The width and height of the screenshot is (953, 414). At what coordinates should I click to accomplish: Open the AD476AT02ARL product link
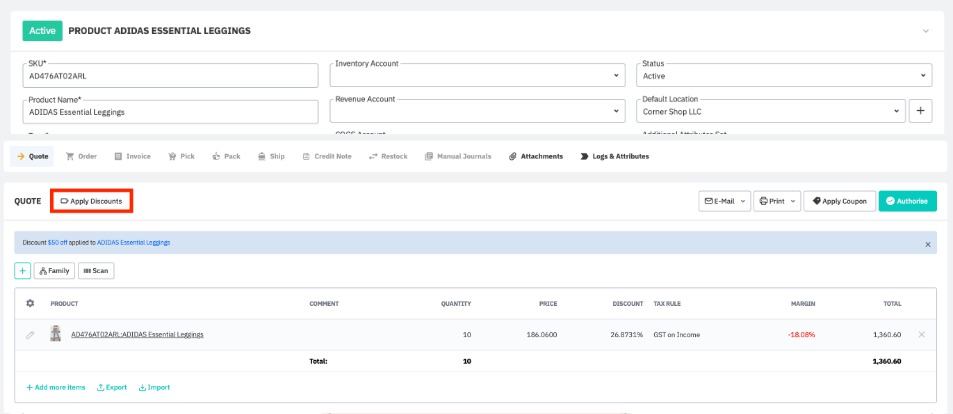(137, 334)
